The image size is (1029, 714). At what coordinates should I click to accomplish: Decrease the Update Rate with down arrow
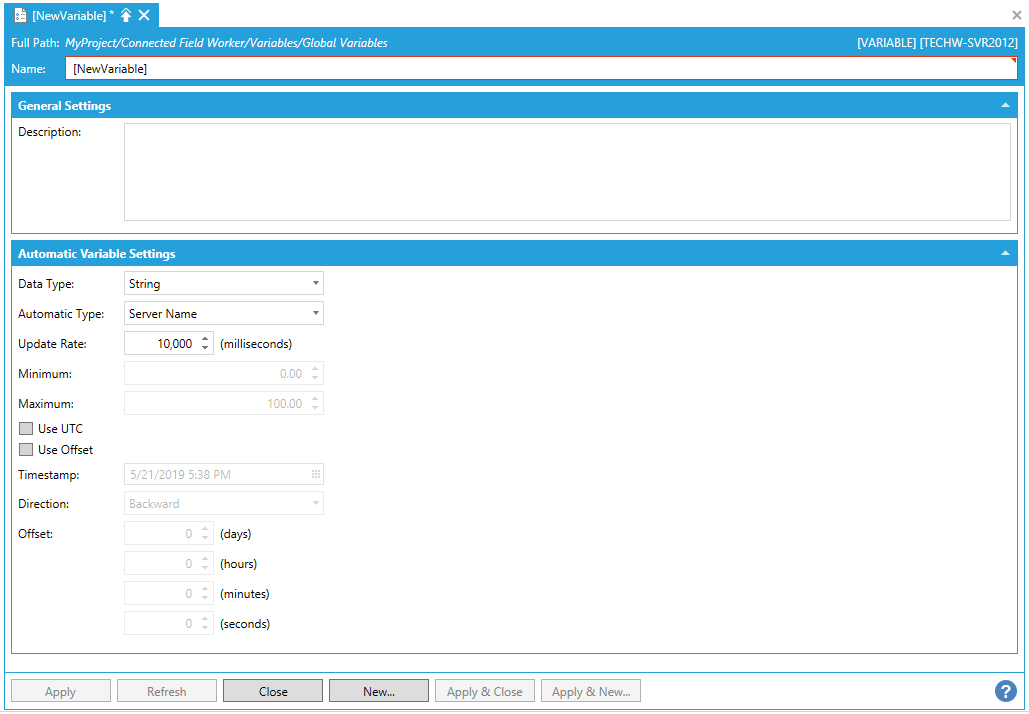pyautogui.click(x=205, y=349)
